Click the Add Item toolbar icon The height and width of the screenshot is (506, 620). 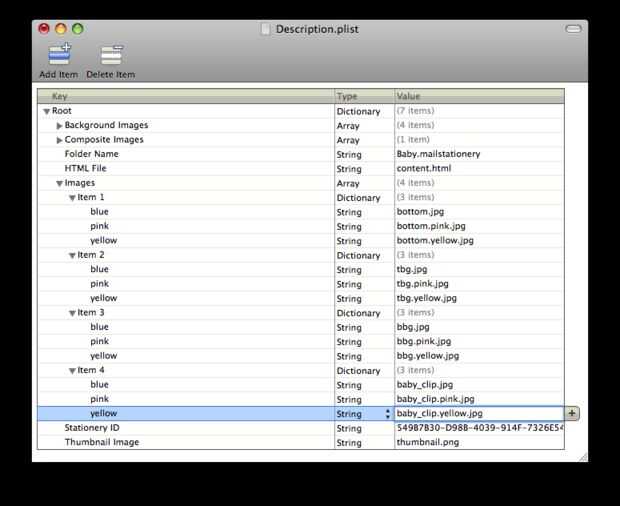59,55
